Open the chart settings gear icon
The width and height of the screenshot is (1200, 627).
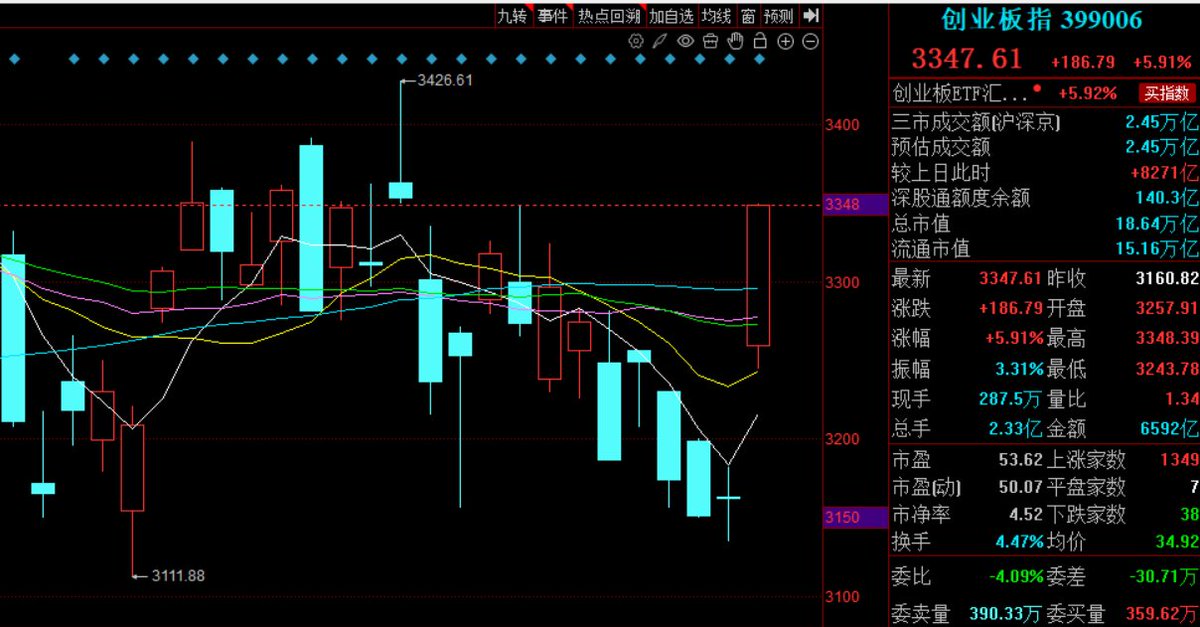coord(636,41)
